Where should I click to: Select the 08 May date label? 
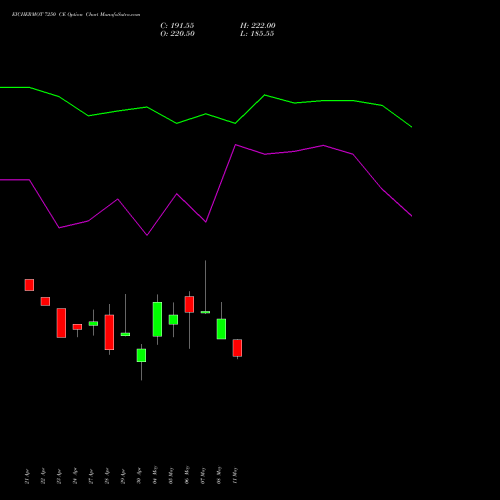point(219,475)
